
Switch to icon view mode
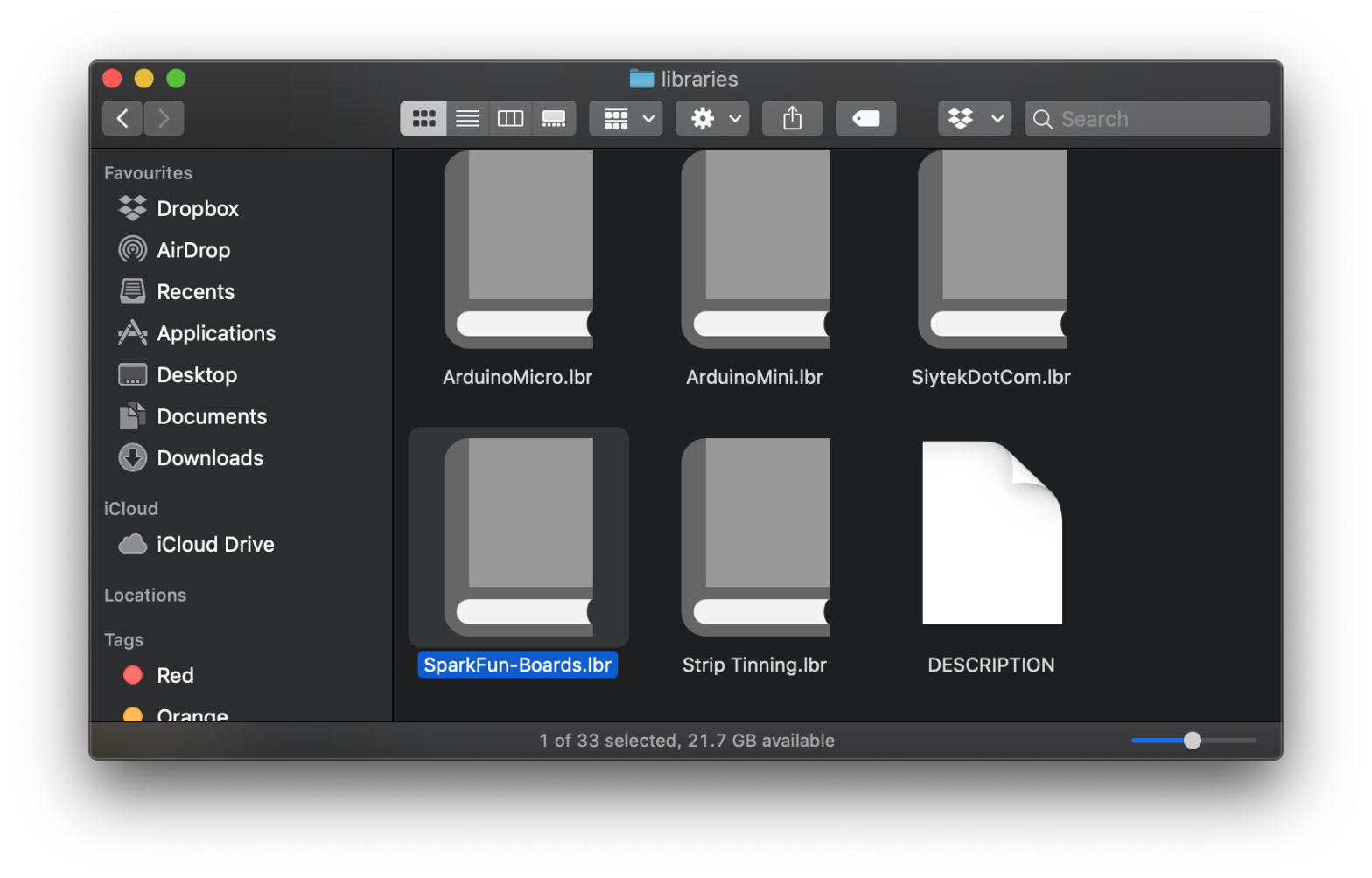point(423,119)
